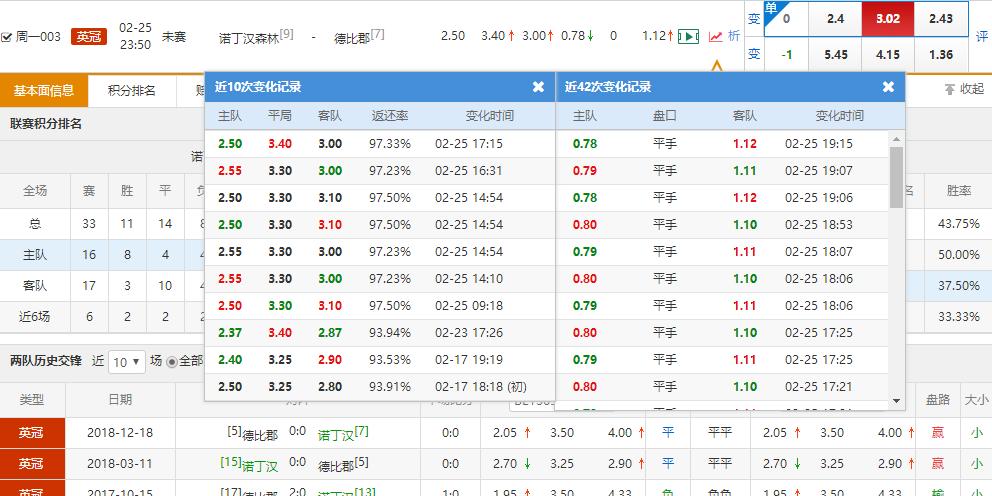992x496 pixels.
Task: Select the highlighted 3.02 draw odds
Action: click(x=888, y=19)
